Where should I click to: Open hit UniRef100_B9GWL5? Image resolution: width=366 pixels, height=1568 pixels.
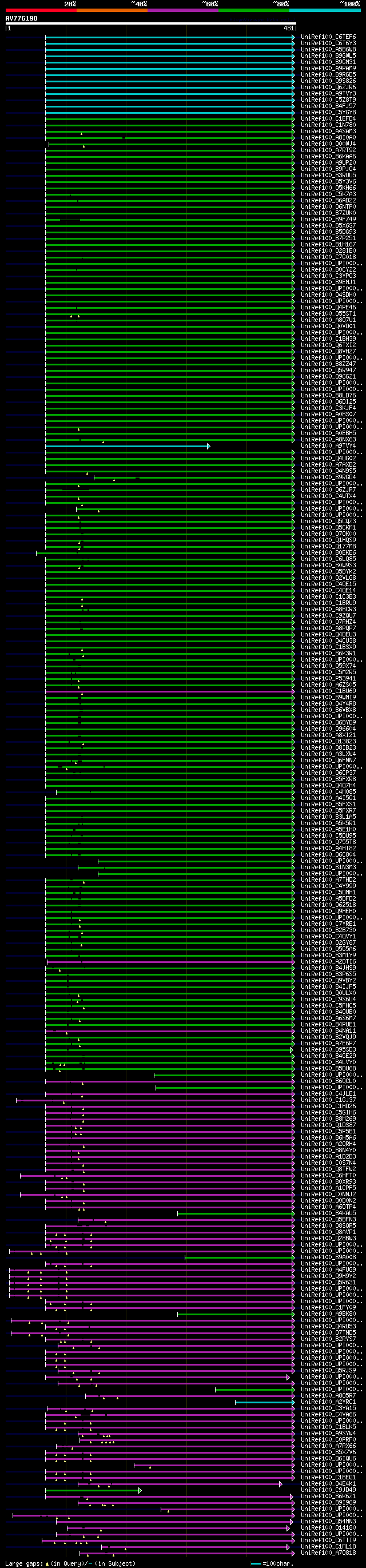[328, 56]
